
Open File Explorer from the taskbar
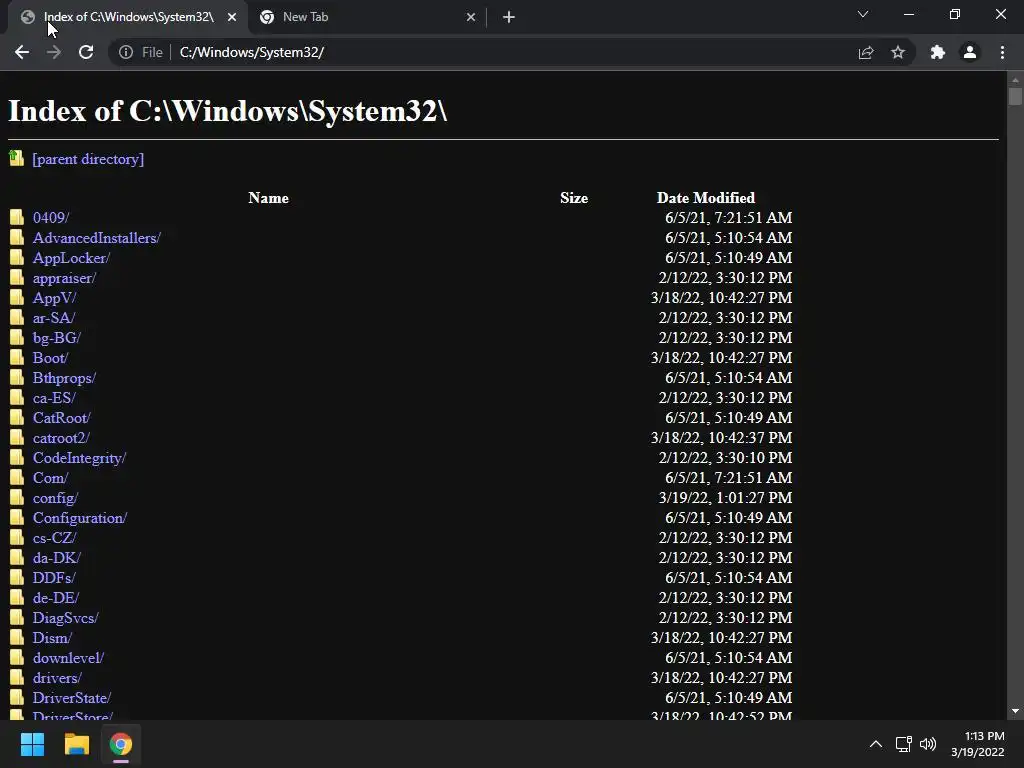point(76,744)
